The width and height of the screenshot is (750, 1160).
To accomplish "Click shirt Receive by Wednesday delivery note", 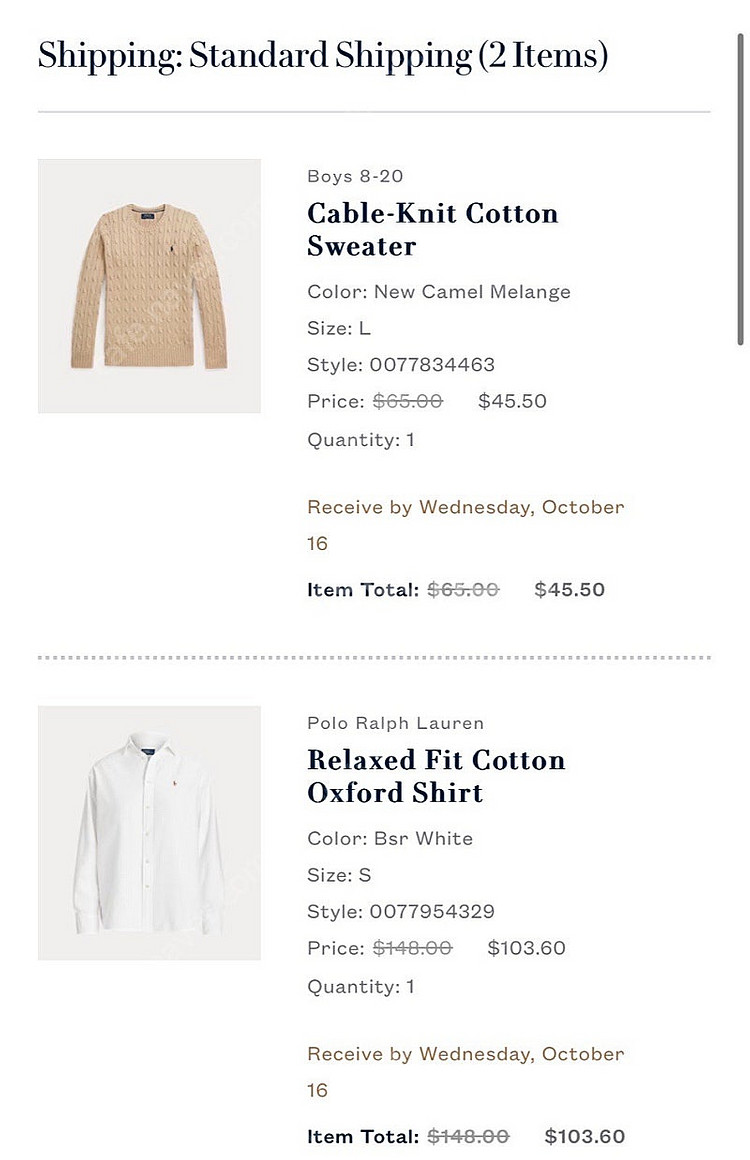I will click(465, 1072).
